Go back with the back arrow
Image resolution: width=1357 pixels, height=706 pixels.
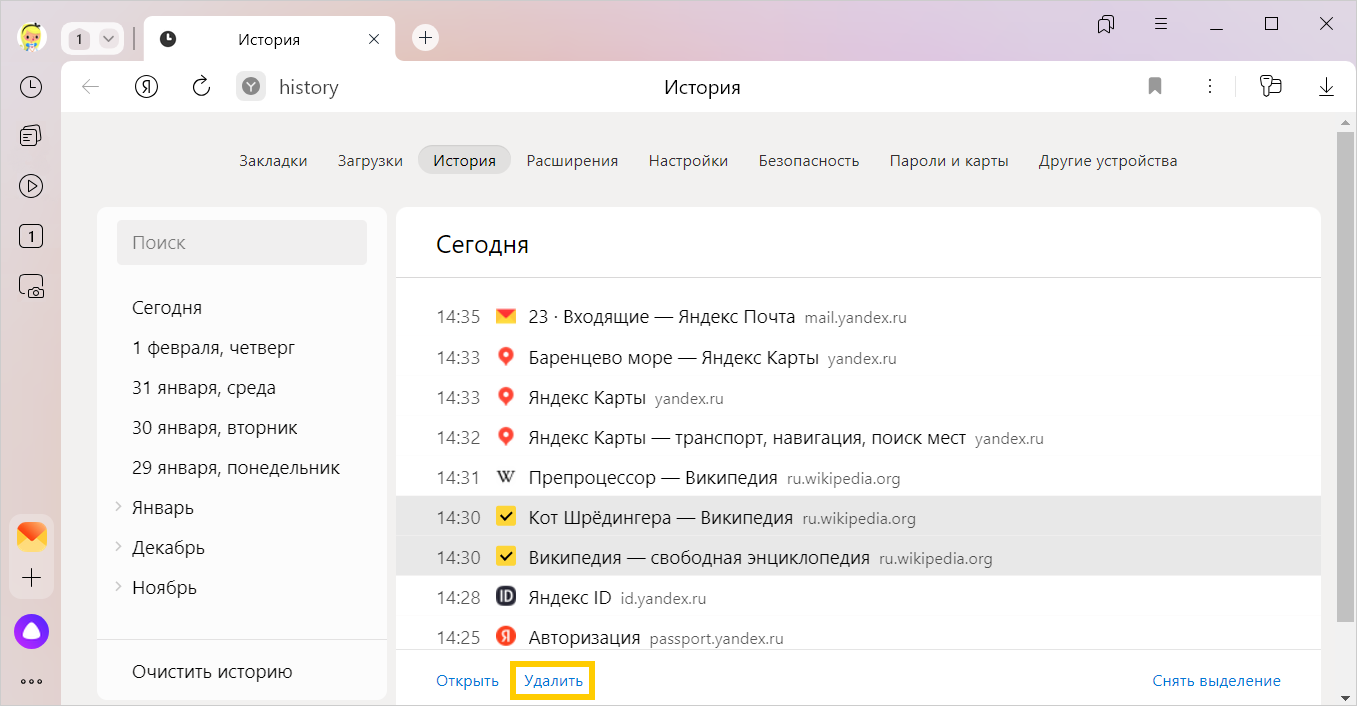tap(91, 87)
